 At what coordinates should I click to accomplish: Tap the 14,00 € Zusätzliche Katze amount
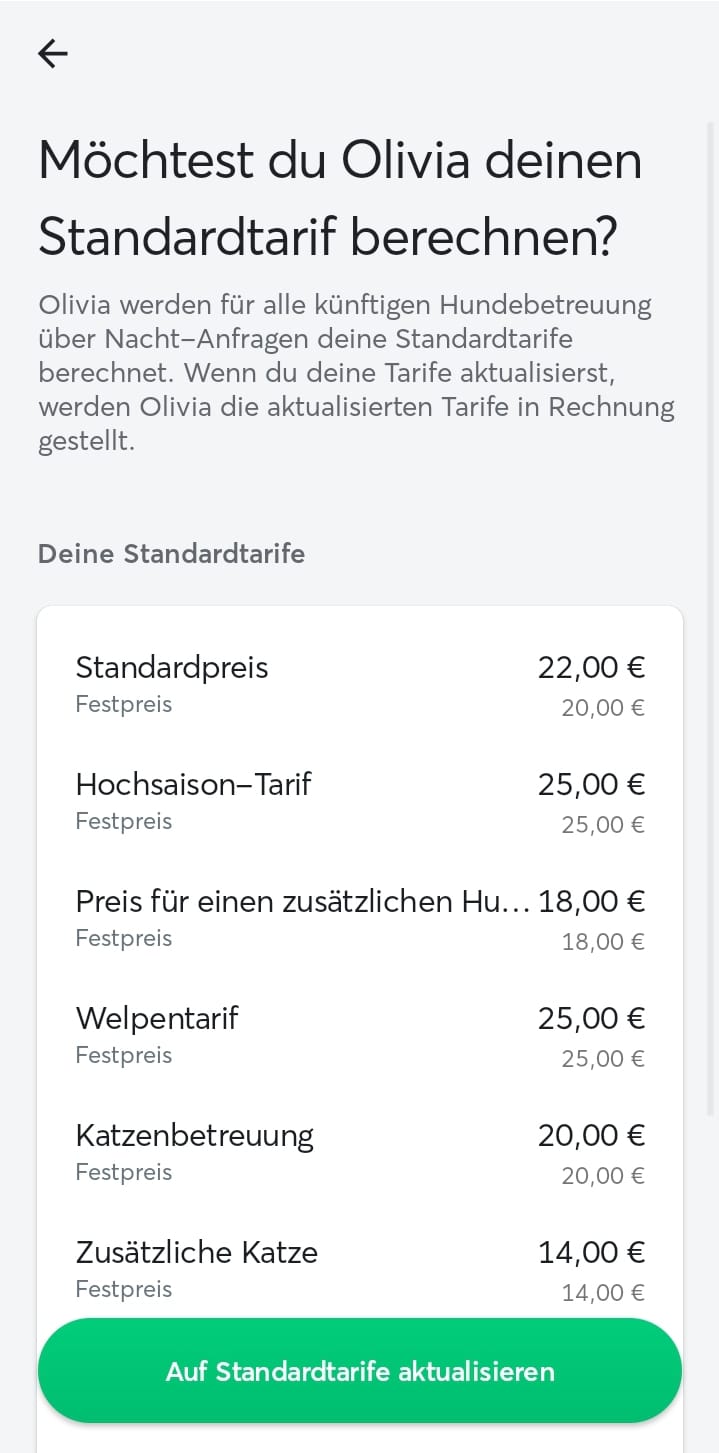[x=591, y=1252]
